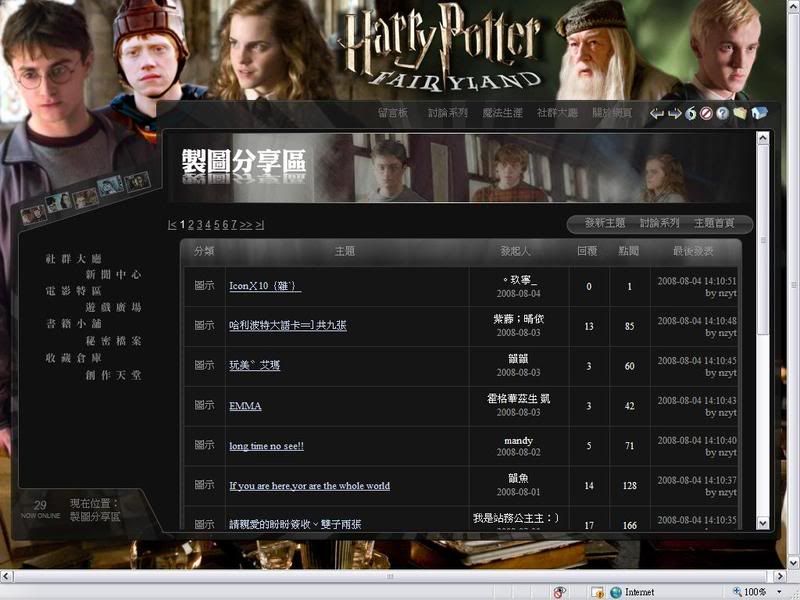Screen dimensions: 800x600
Task: Open 魔法生涯 in the top navigation
Action: pyautogui.click(x=503, y=113)
